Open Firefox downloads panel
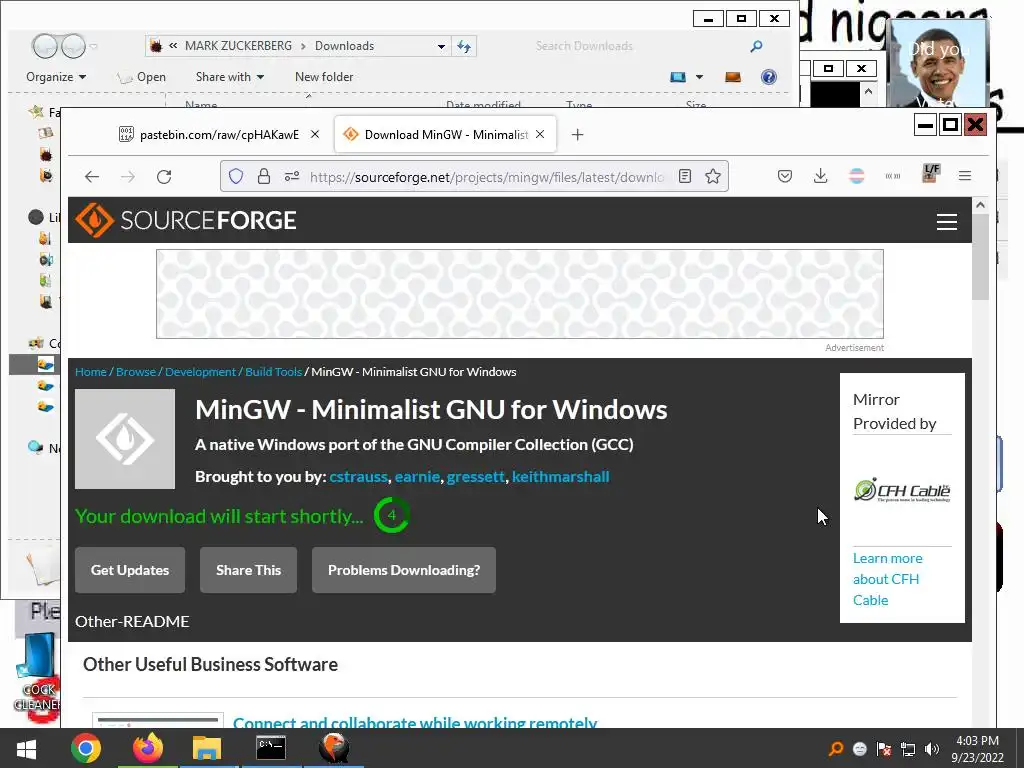This screenshot has width=1024, height=768. coord(820,176)
